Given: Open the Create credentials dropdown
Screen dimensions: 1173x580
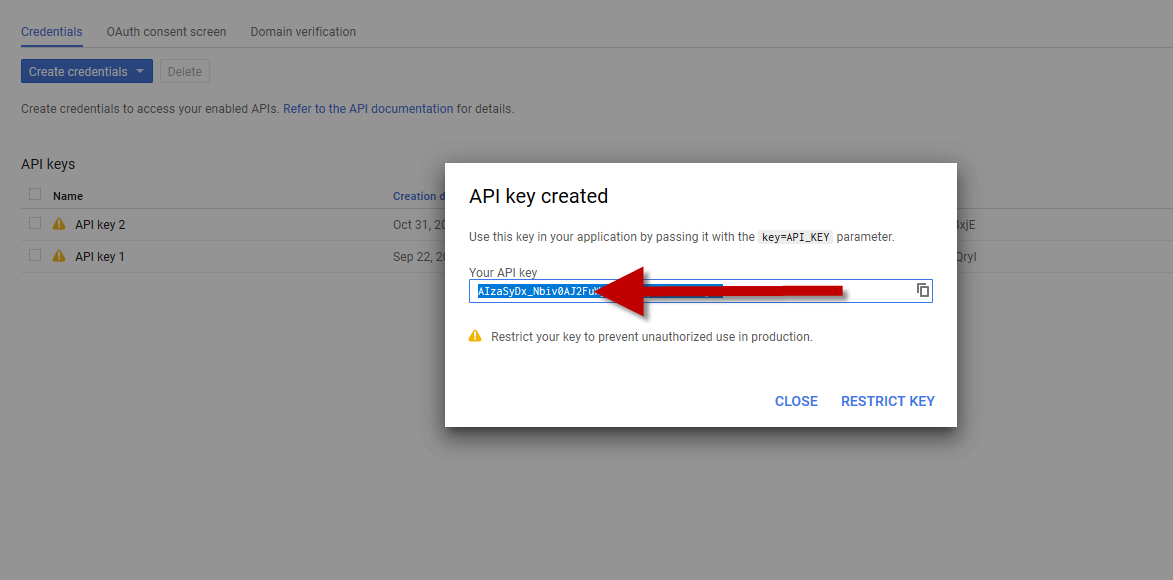Looking at the screenshot, I should coord(86,71).
